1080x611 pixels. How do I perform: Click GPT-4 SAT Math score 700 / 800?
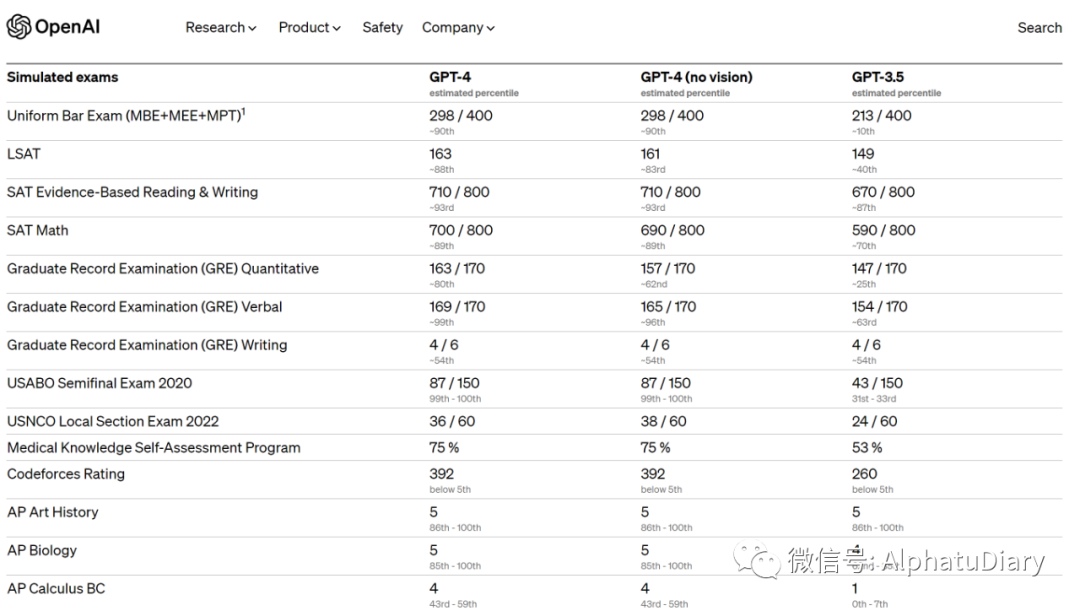point(461,230)
